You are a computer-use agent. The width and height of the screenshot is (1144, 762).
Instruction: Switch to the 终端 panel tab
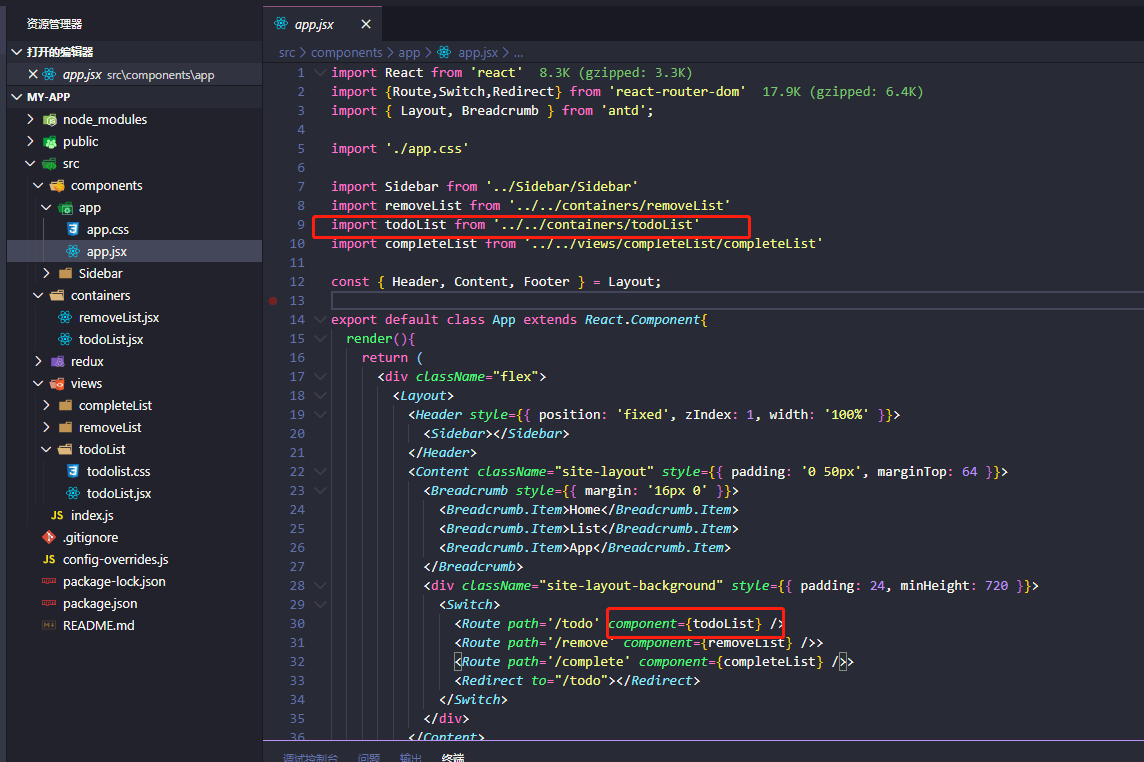tap(453, 758)
